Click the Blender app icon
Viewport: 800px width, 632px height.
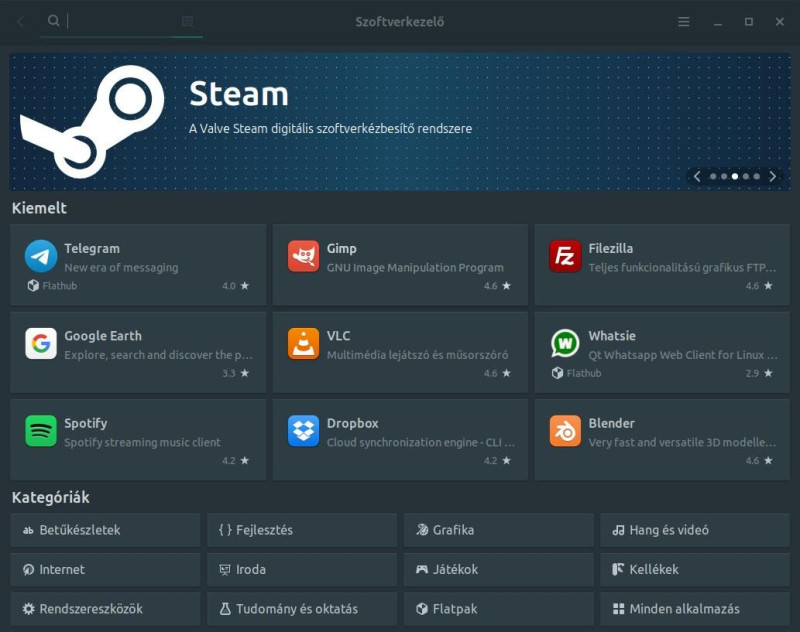pyautogui.click(x=565, y=431)
